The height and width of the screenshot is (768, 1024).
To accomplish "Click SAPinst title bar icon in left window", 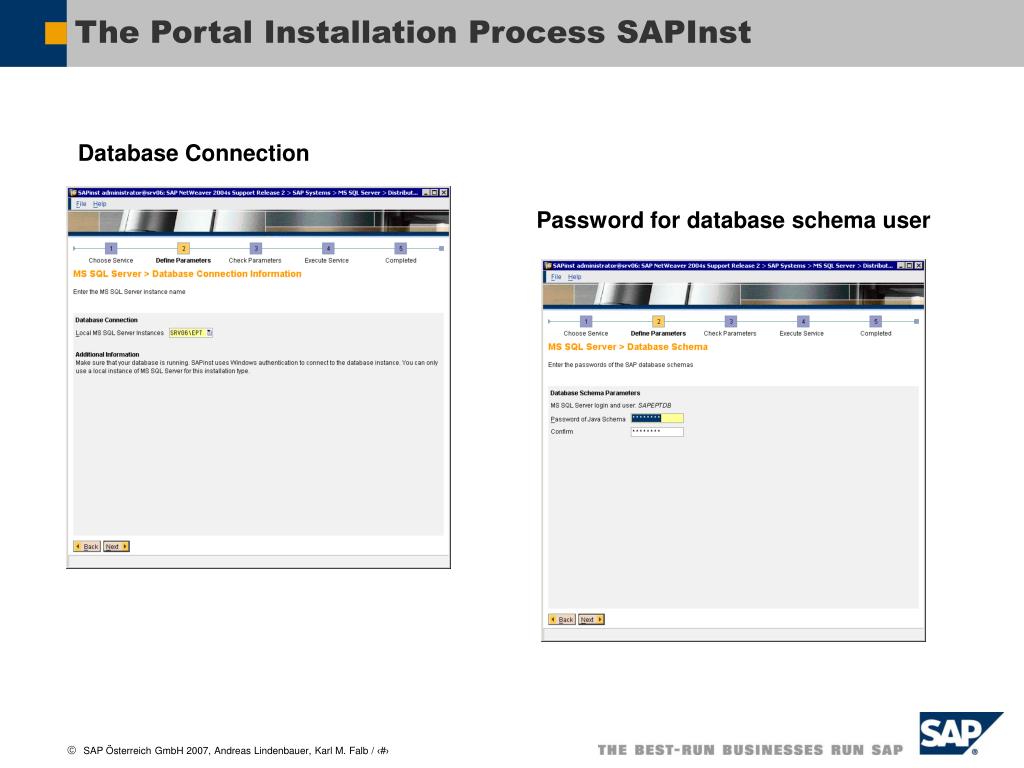I will tap(73, 193).
